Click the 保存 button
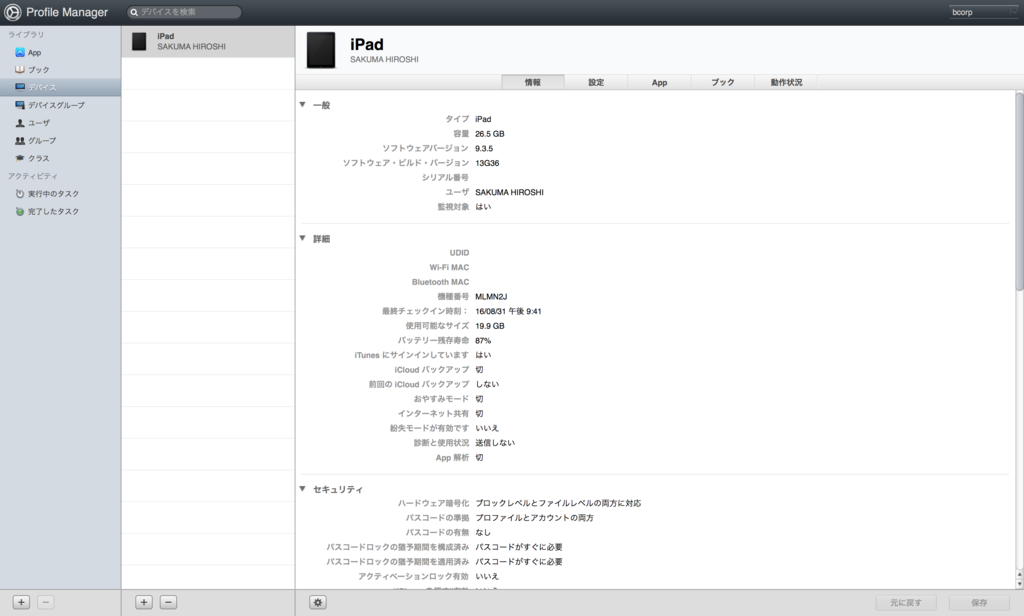Image resolution: width=1024 pixels, height=616 pixels. tap(979, 602)
